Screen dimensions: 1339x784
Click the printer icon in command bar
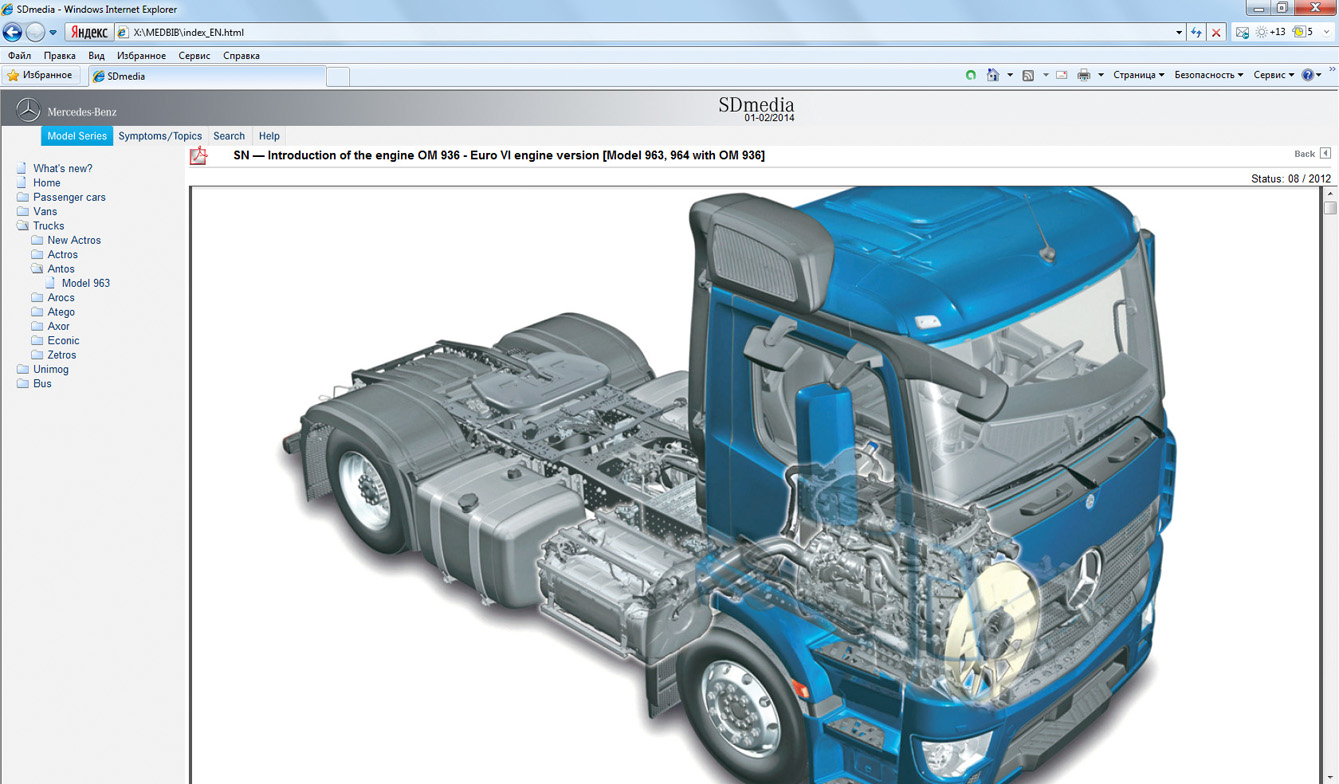point(1083,75)
